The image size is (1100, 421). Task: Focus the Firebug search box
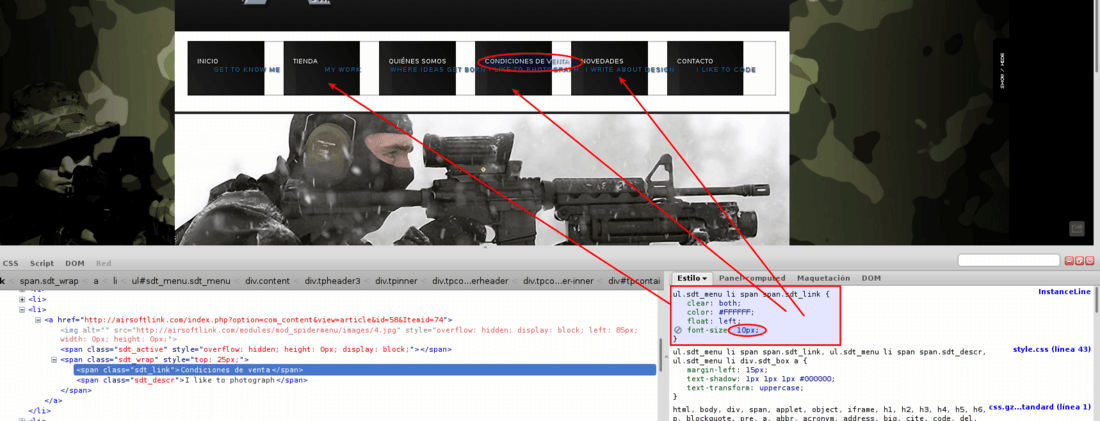[x=1008, y=261]
